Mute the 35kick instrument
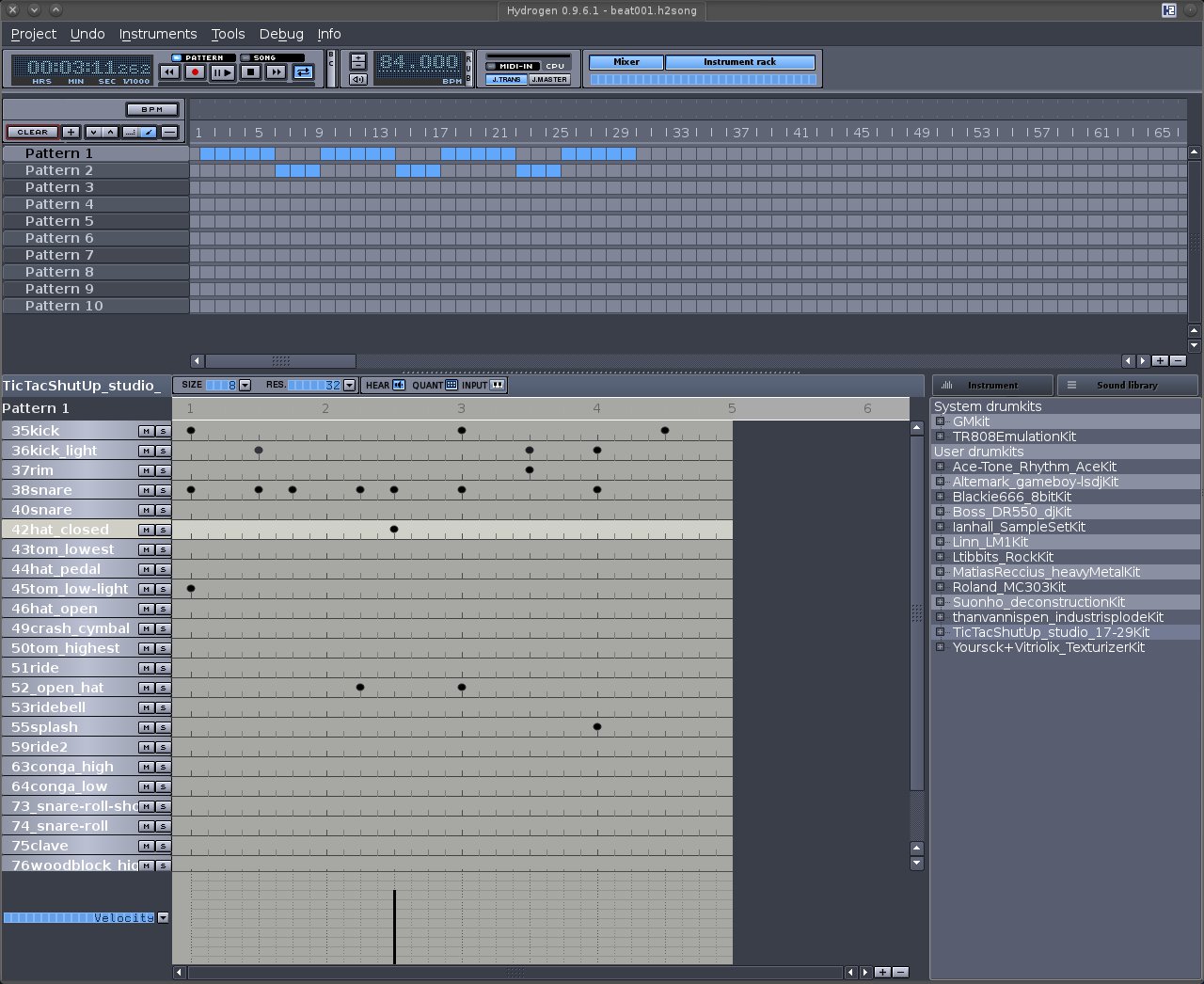 tap(146, 431)
